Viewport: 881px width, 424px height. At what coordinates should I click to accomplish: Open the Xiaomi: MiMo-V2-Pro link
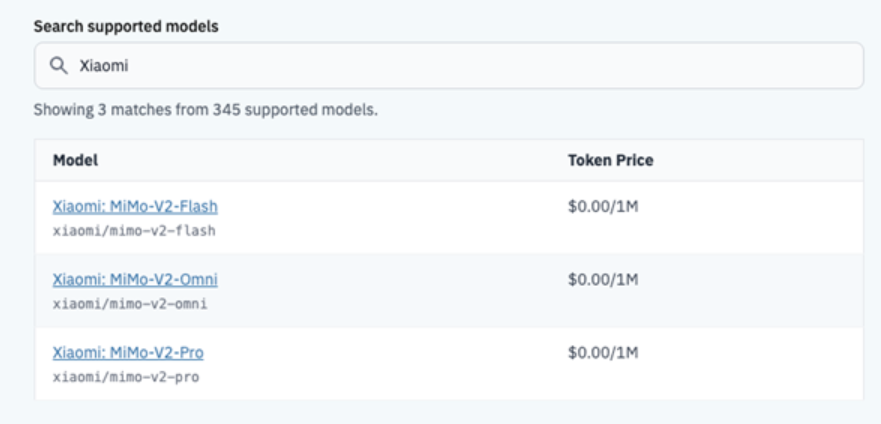tap(128, 352)
